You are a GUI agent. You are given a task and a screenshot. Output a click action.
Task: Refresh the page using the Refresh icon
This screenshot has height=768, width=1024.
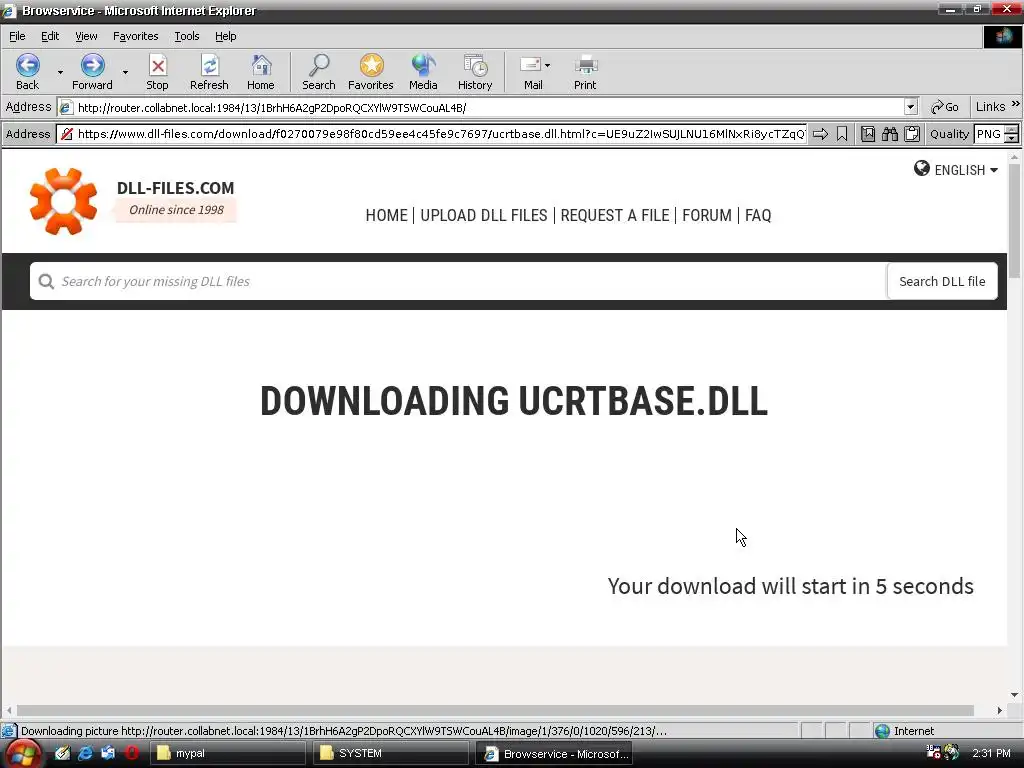[x=209, y=72]
